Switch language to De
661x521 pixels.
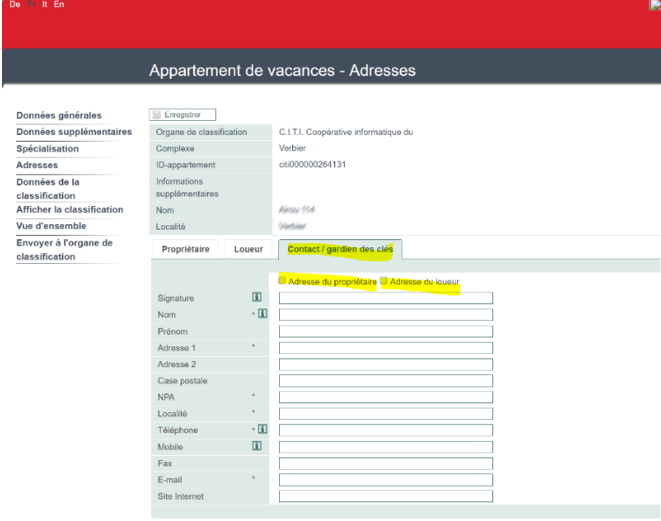tap(11, 6)
